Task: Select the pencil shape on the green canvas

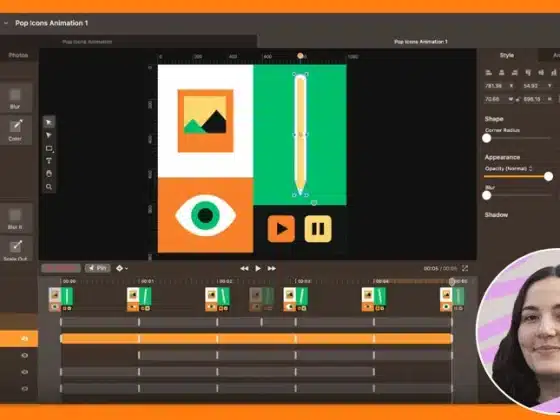Action: pyautogui.click(x=300, y=135)
